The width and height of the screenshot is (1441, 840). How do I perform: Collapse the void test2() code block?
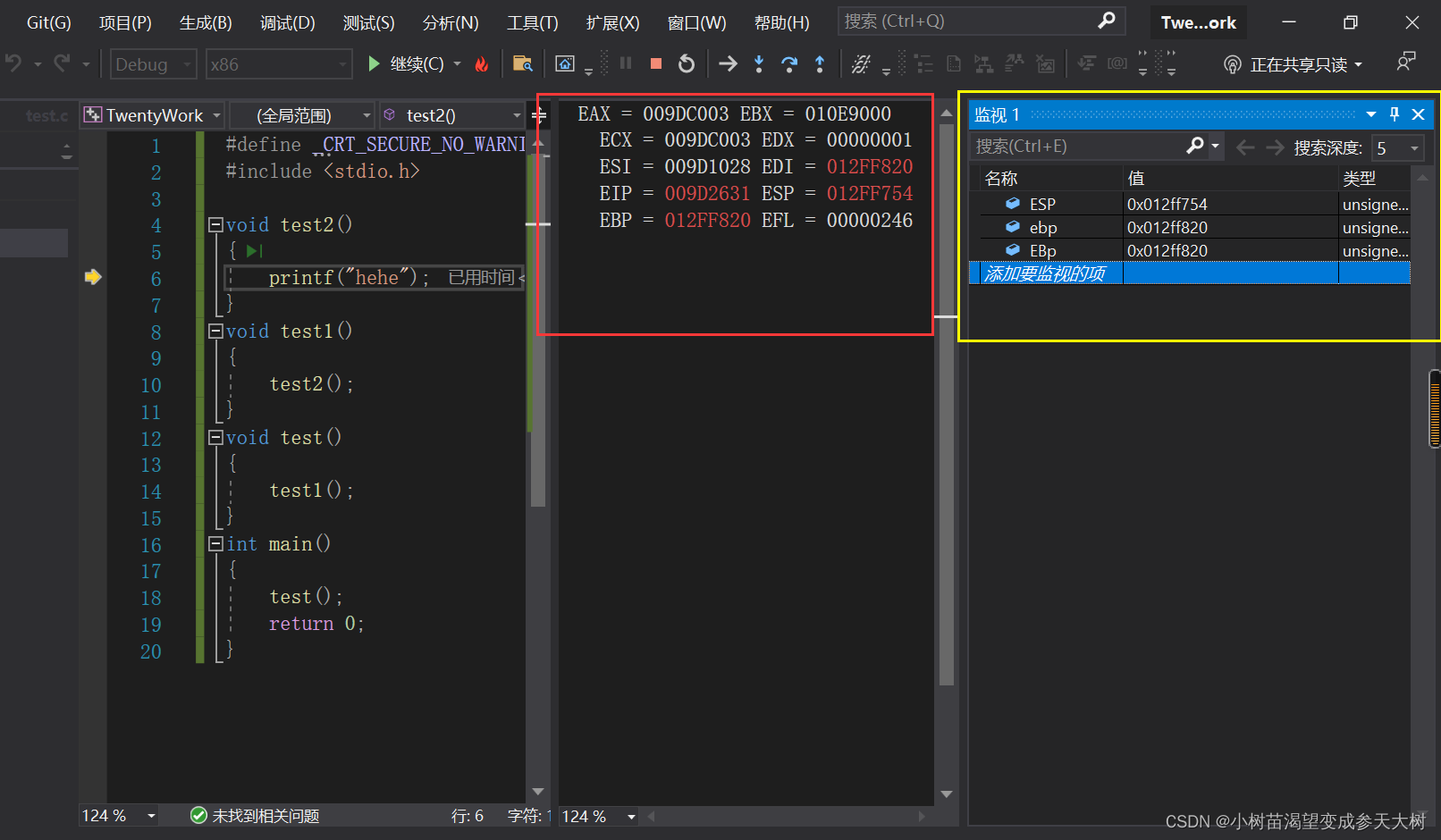tap(215, 224)
